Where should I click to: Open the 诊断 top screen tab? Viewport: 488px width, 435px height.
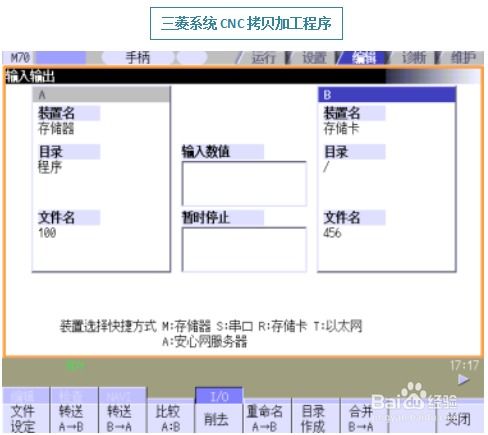413,58
